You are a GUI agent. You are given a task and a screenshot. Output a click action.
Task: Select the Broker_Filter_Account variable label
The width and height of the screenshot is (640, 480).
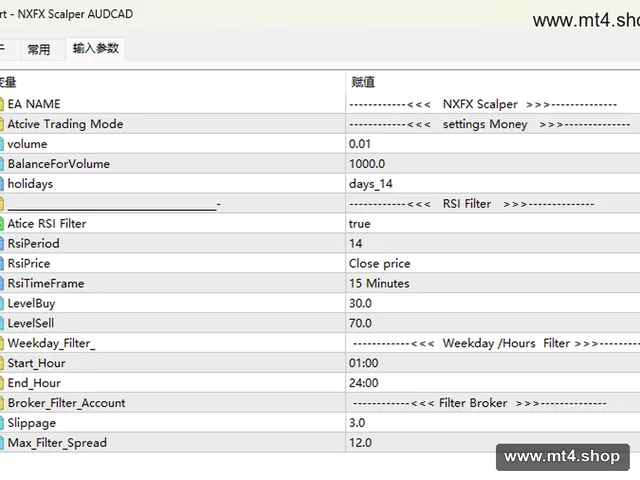coord(67,403)
